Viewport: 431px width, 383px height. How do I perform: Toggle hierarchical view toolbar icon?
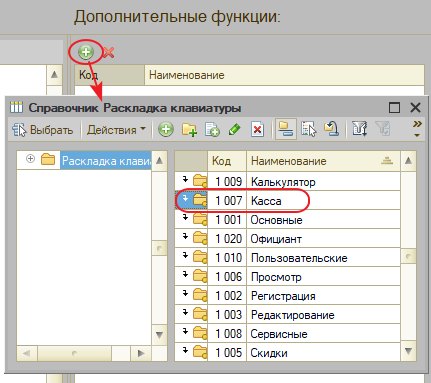click(x=286, y=129)
